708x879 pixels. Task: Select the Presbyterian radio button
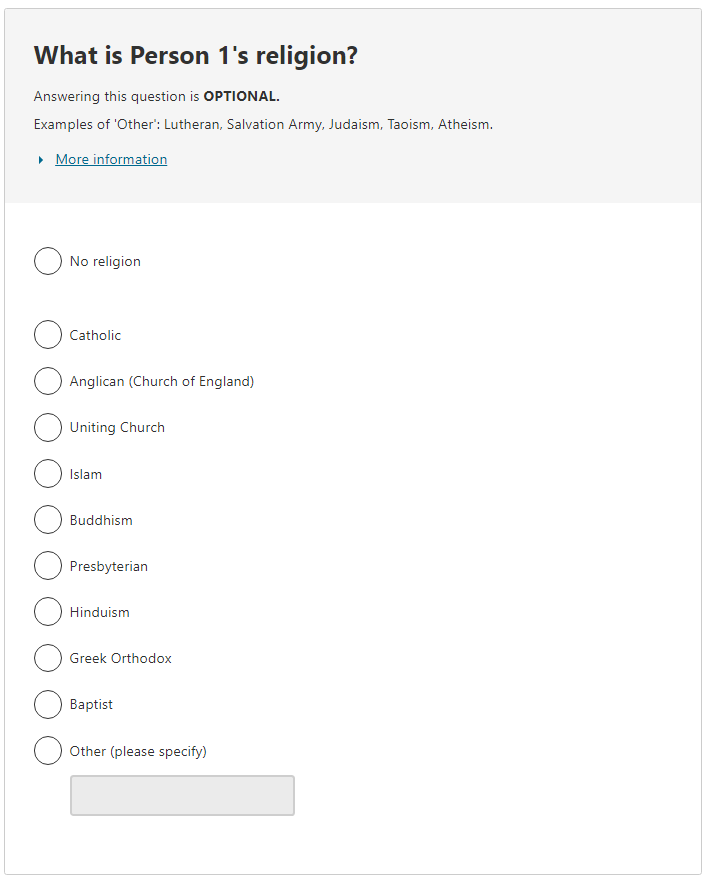coord(48,566)
